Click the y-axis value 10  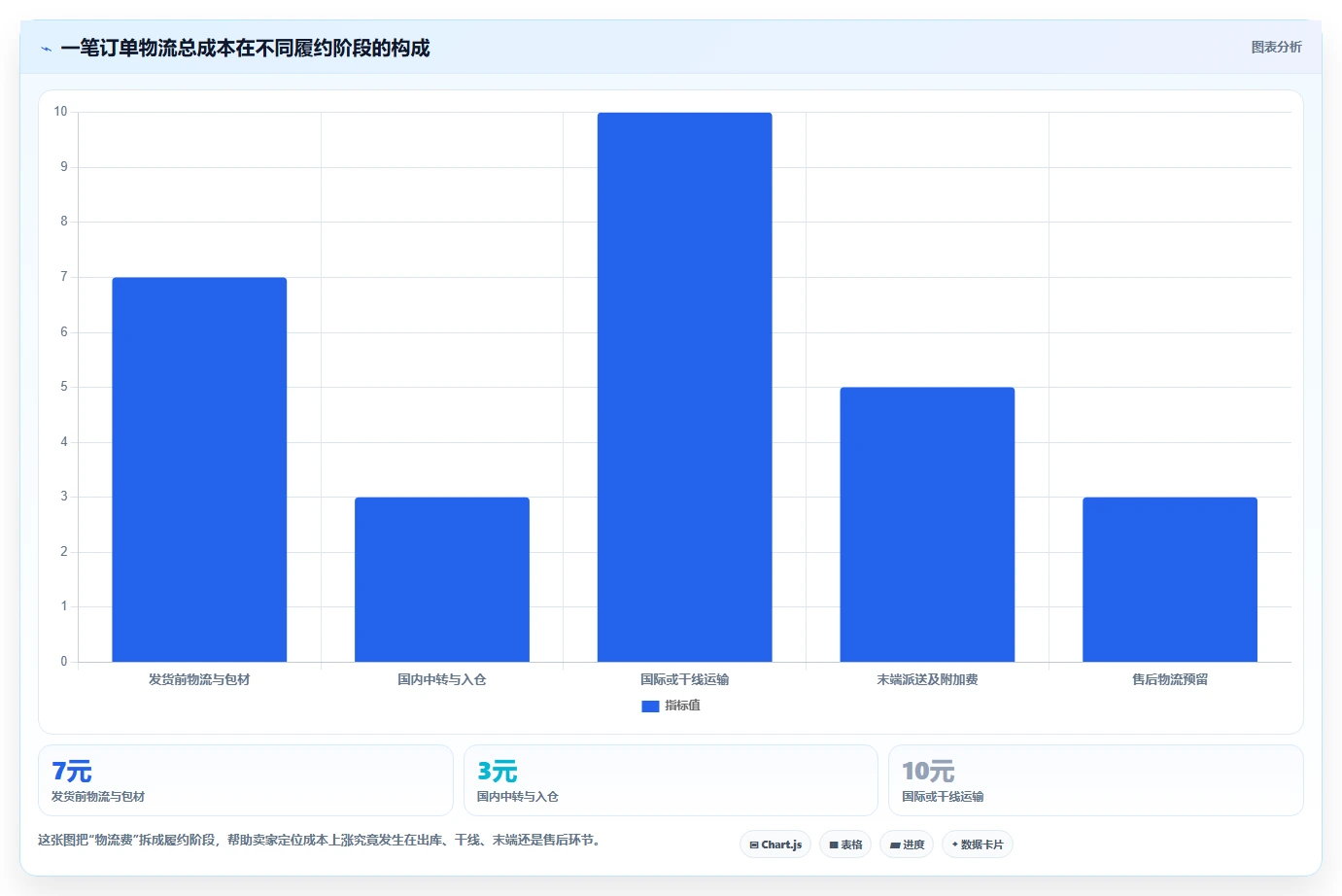pyautogui.click(x=61, y=112)
